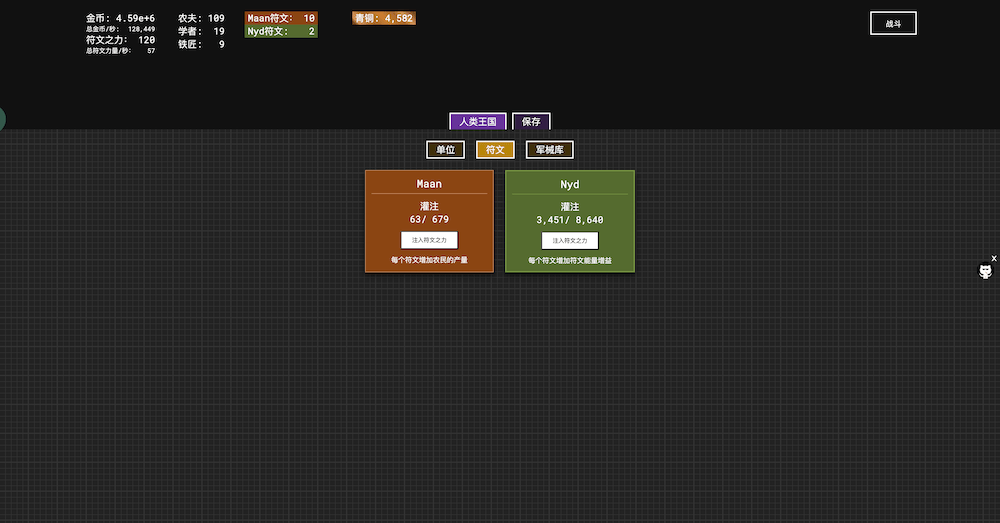The height and width of the screenshot is (523, 1000).
Task: Click the green circle at the left edge
Action: point(1,119)
